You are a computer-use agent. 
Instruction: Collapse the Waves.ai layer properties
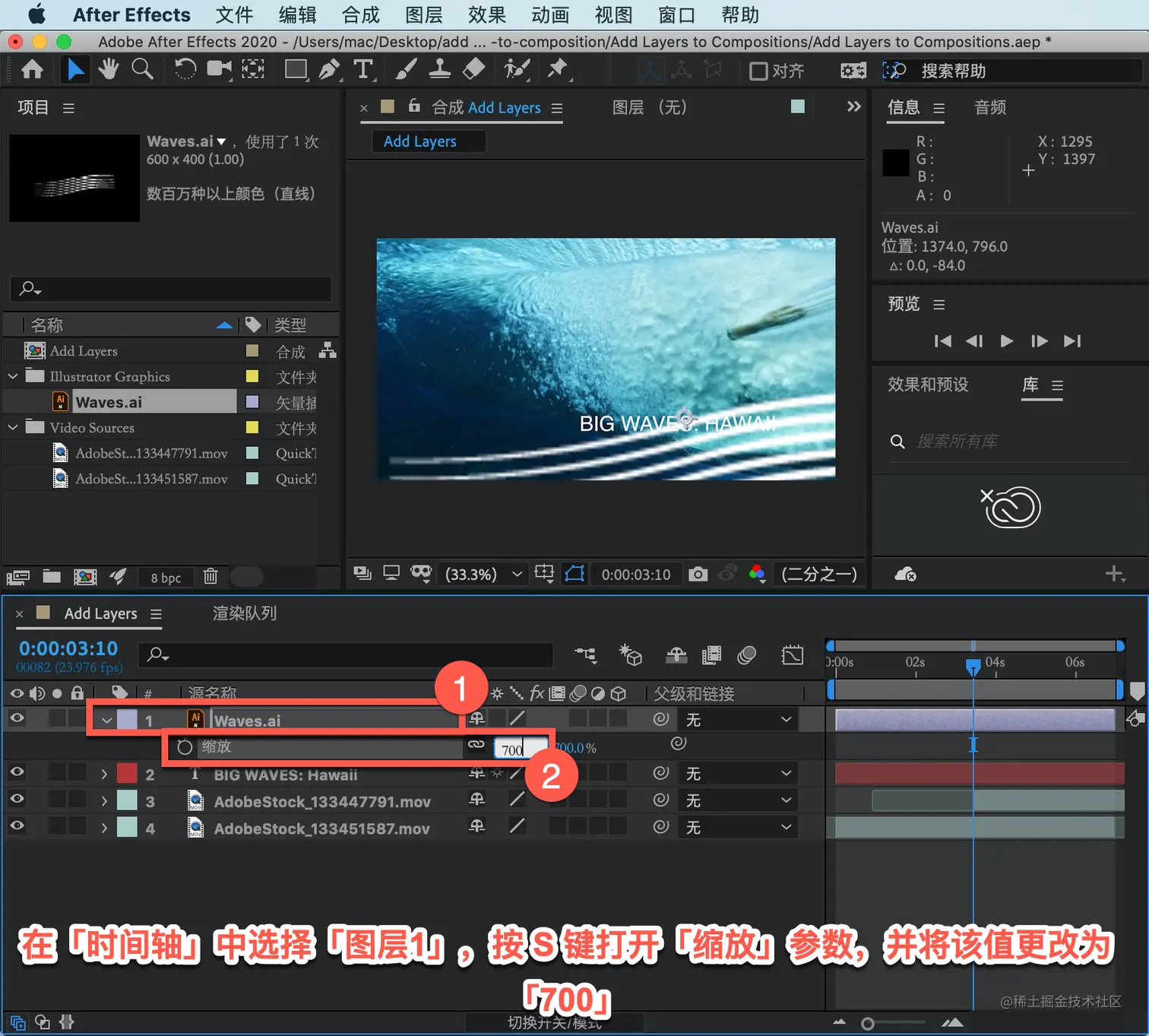pos(107,721)
